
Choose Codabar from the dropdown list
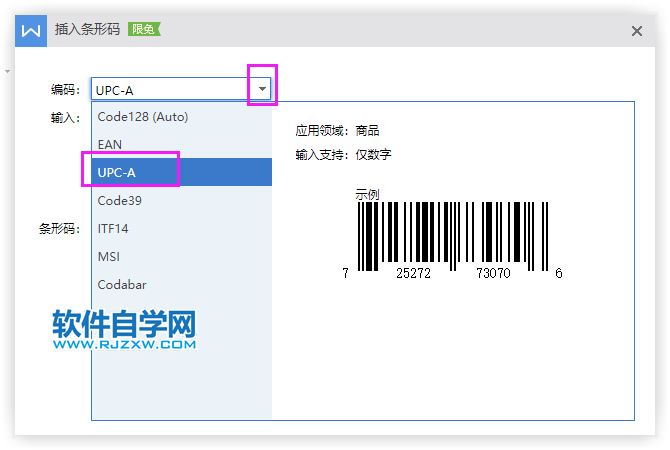[182, 284]
